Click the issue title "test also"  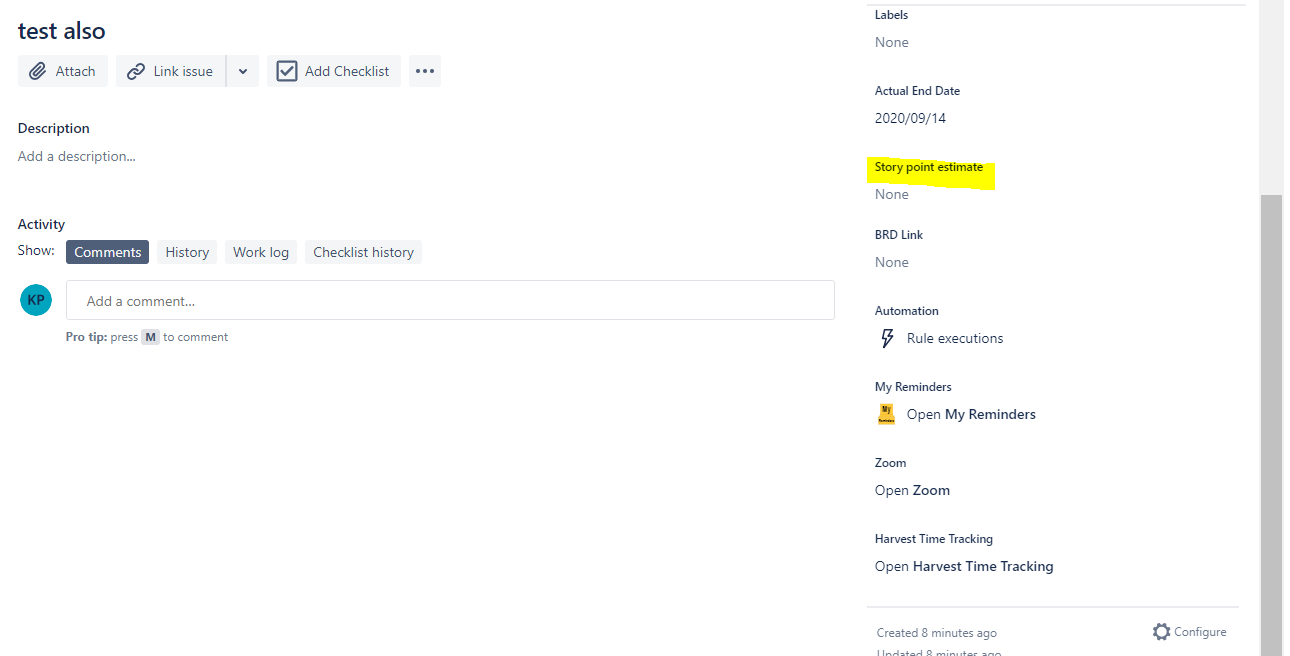[x=62, y=31]
